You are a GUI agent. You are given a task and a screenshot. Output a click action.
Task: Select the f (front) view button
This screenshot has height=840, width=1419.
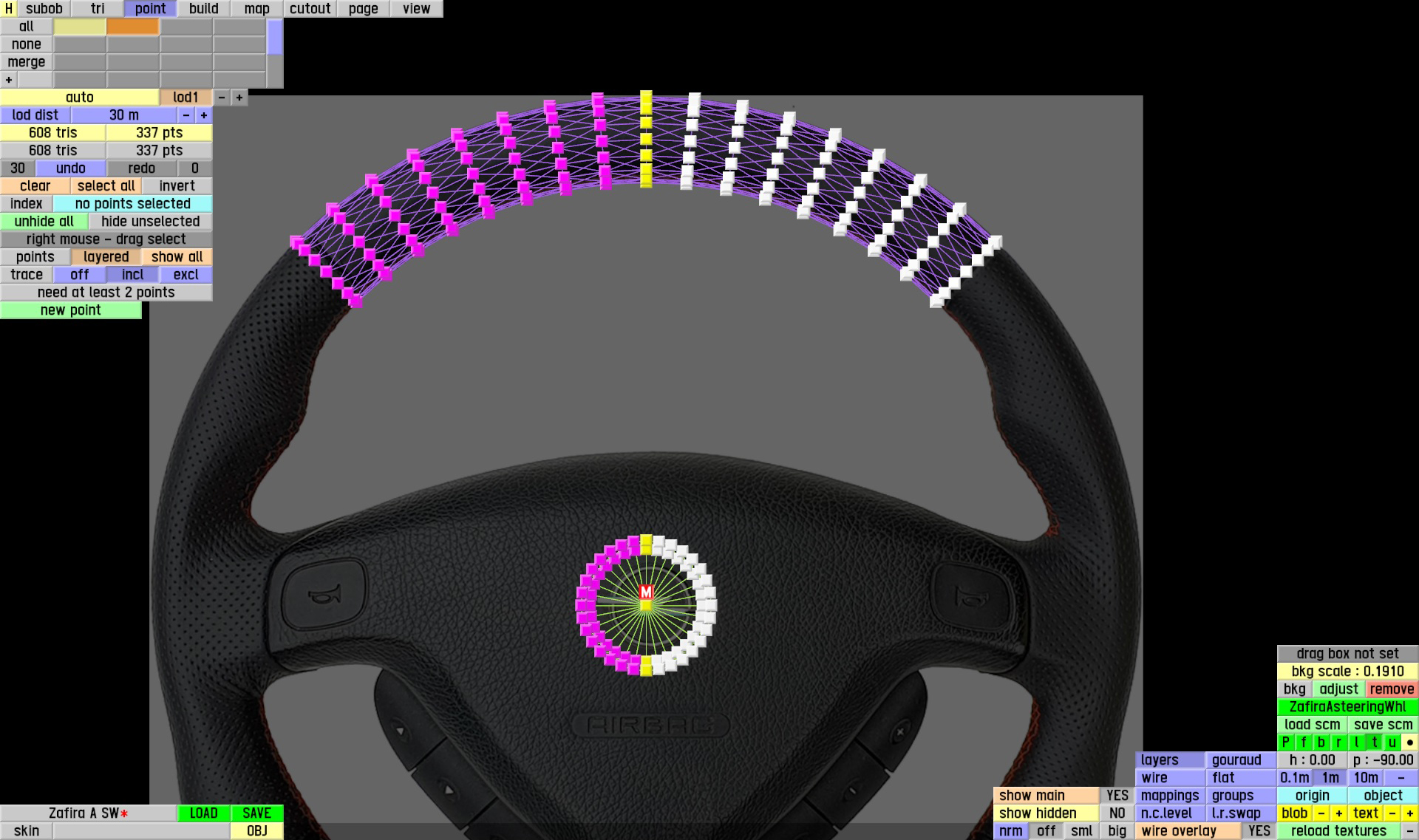point(1303,742)
